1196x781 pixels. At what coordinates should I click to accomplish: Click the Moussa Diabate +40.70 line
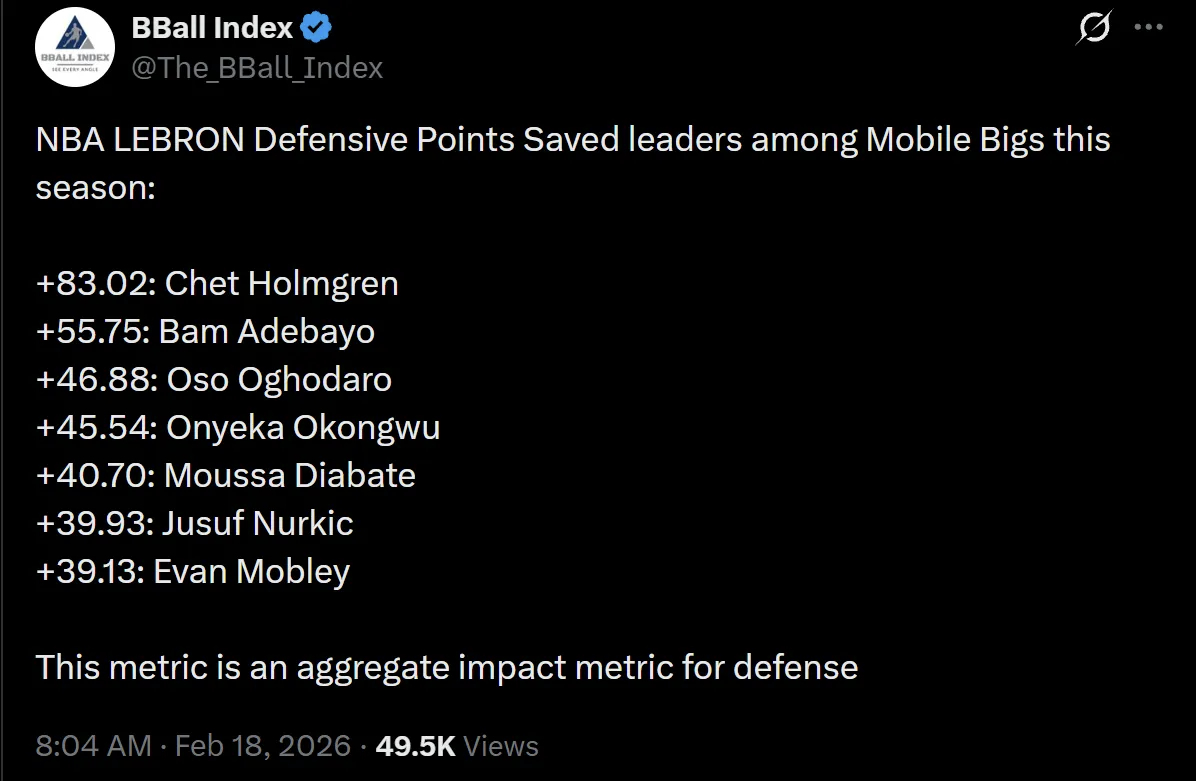[x=226, y=475]
